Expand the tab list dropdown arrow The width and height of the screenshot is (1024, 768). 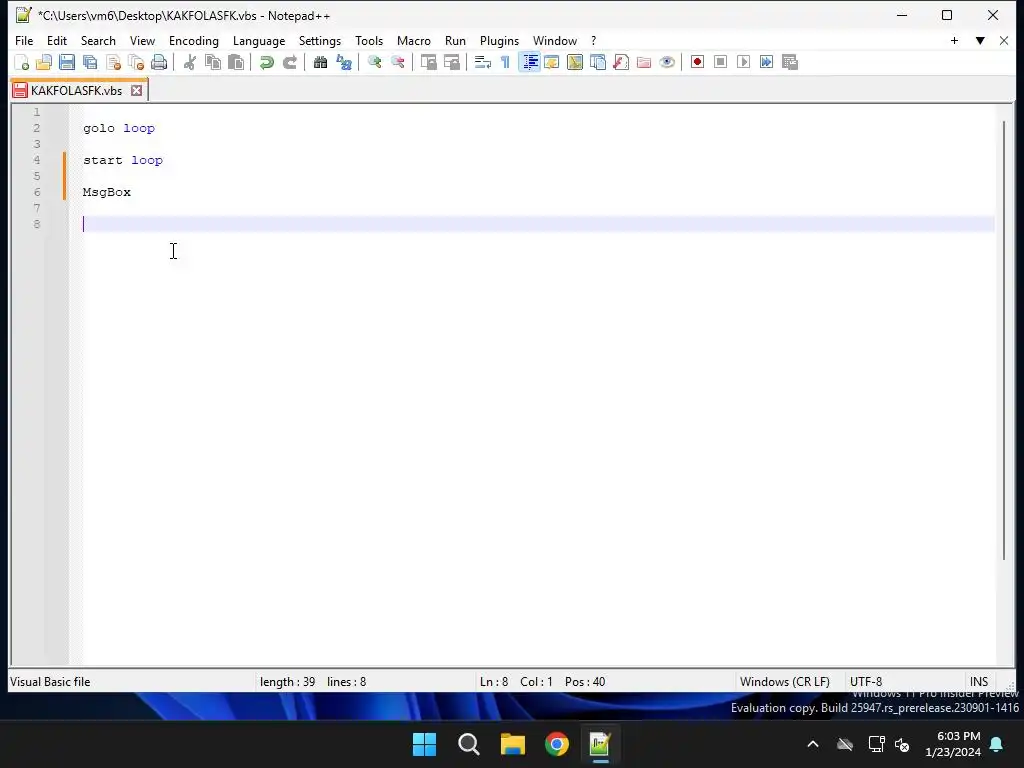980,40
